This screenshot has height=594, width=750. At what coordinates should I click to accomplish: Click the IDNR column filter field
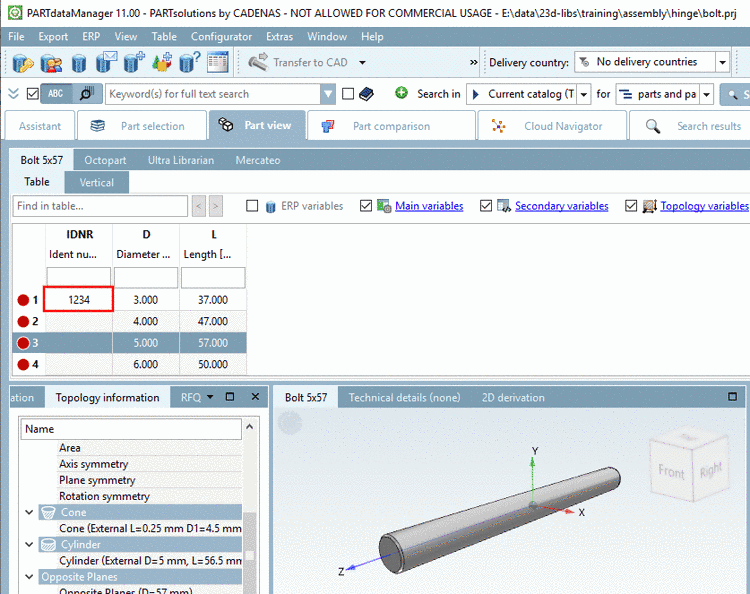(78, 278)
